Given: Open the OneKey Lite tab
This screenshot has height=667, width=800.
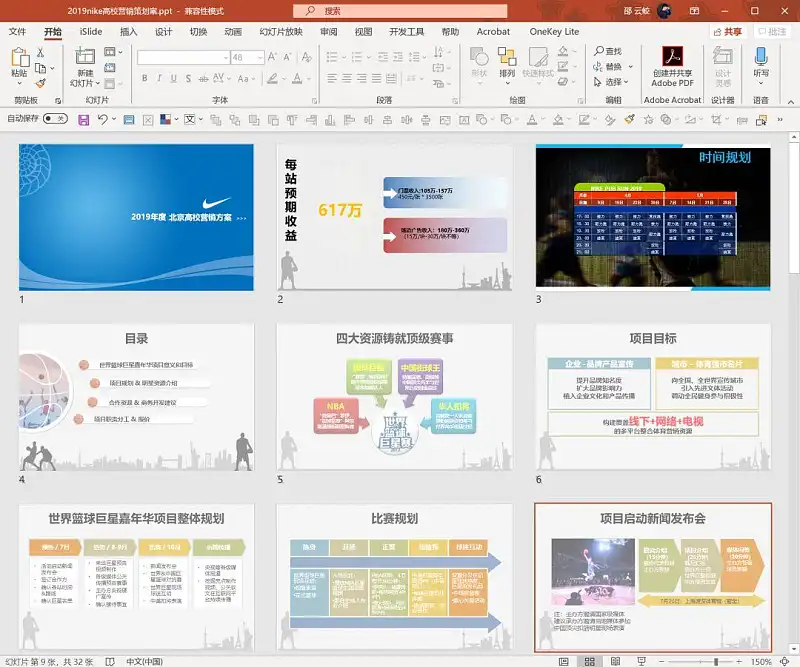Looking at the screenshot, I should (x=554, y=32).
